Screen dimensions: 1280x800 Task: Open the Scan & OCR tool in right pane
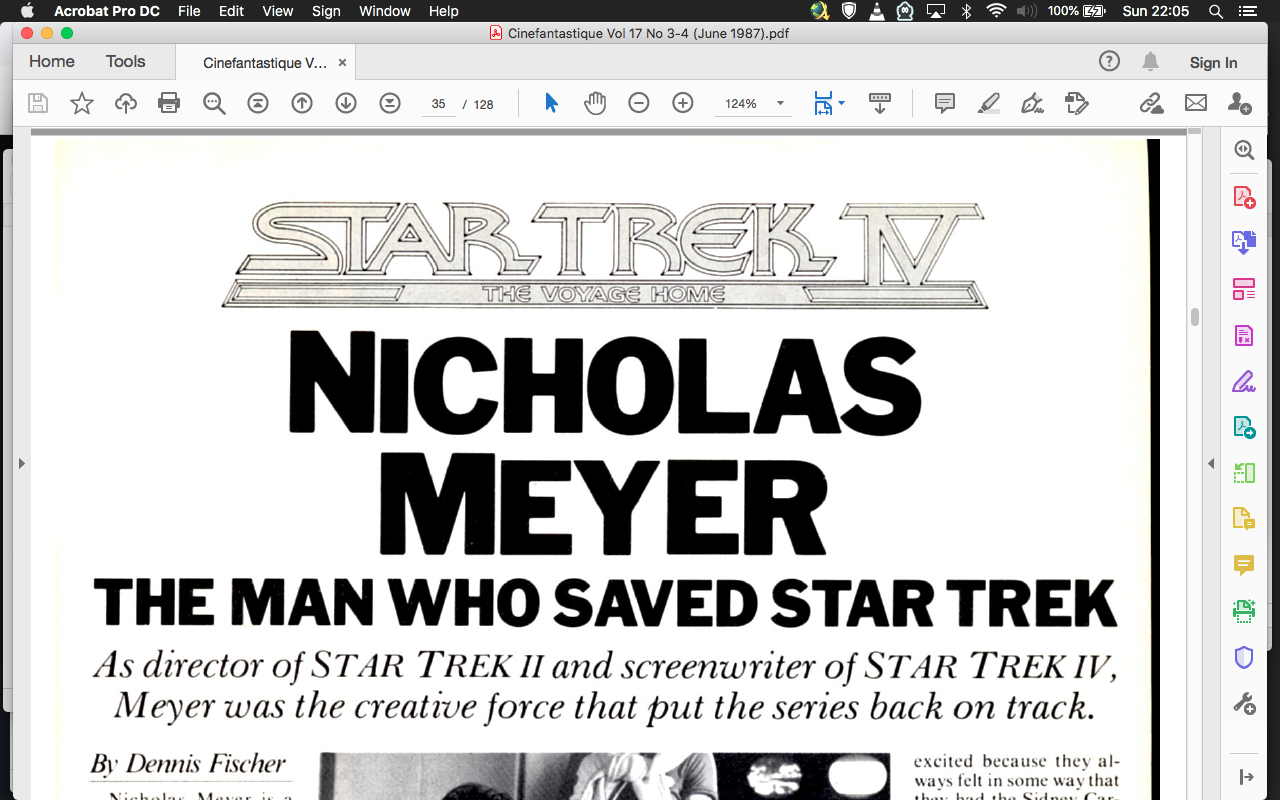tap(1244, 611)
